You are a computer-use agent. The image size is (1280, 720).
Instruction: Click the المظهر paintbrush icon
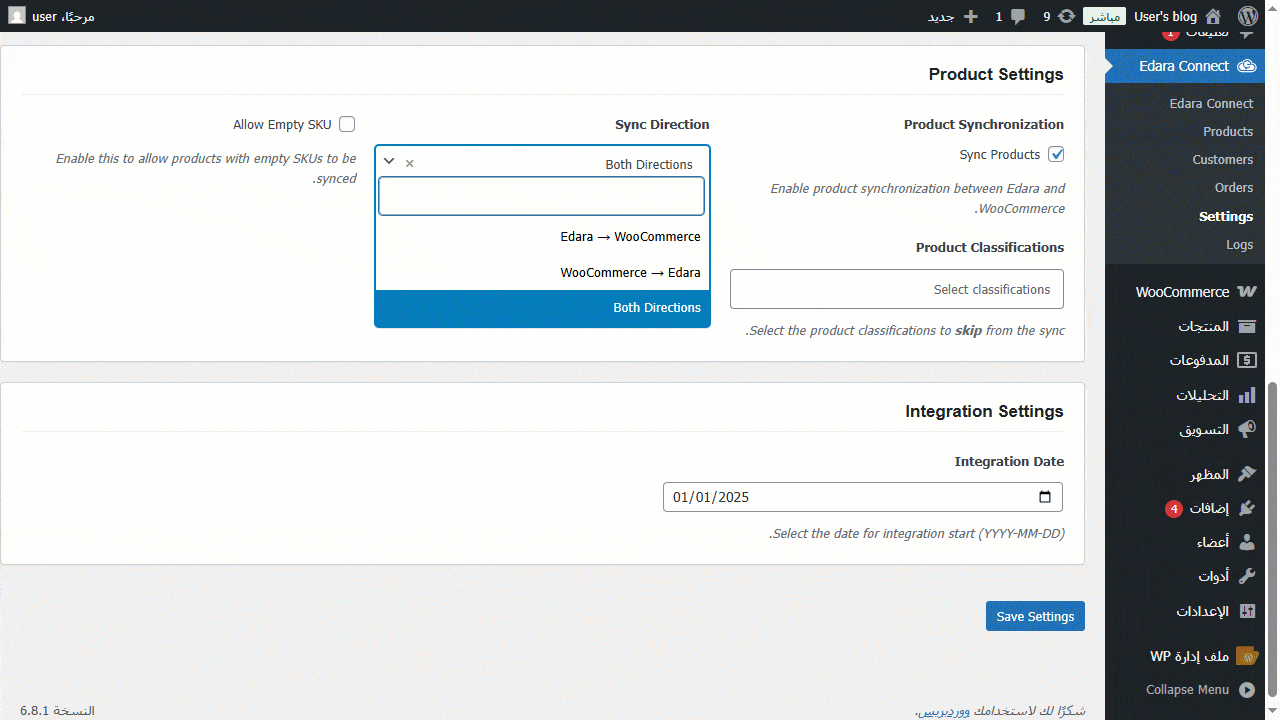[1246, 474]
